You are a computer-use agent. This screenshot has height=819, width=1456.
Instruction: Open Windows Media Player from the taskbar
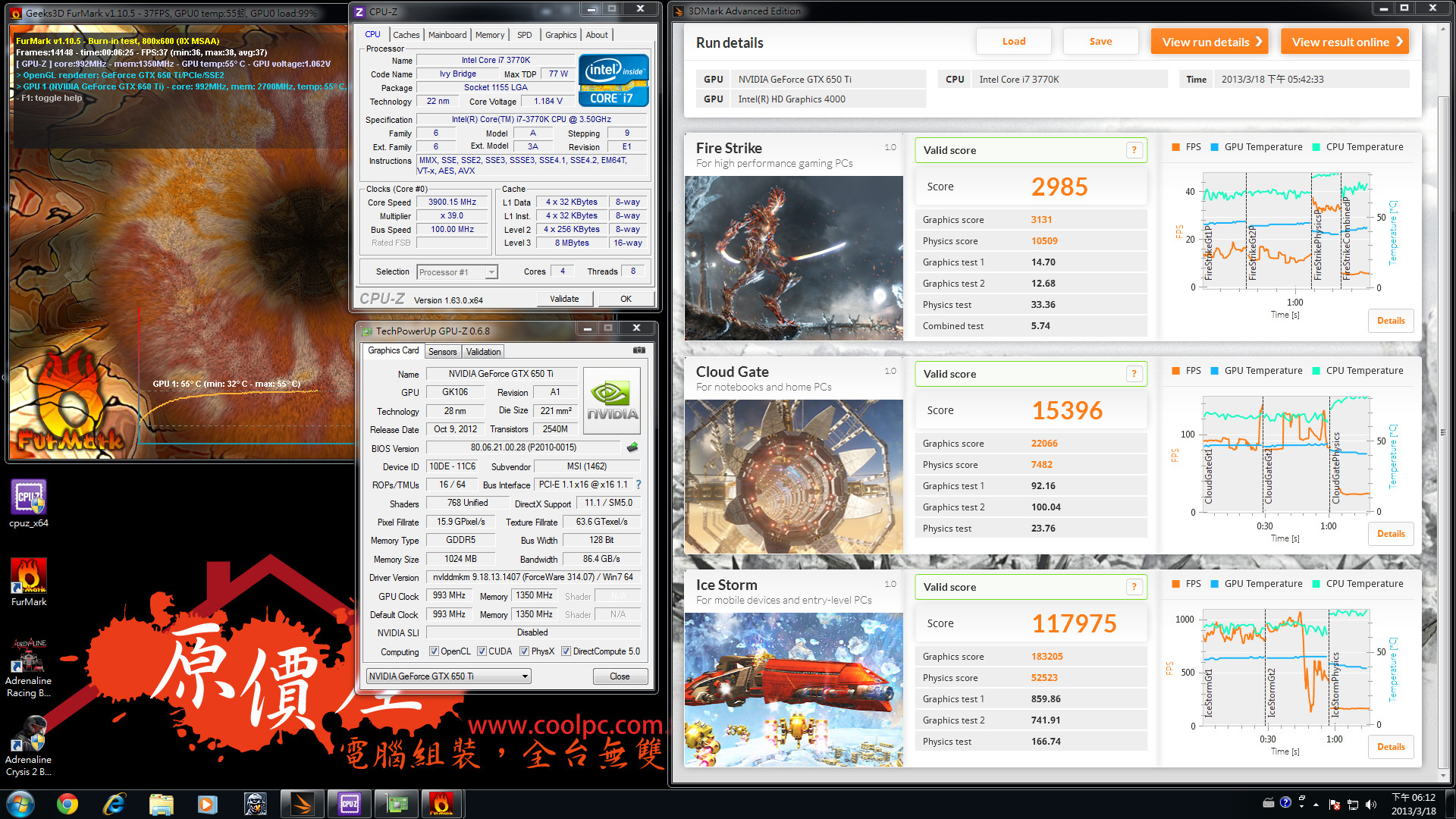coord(207,804)
